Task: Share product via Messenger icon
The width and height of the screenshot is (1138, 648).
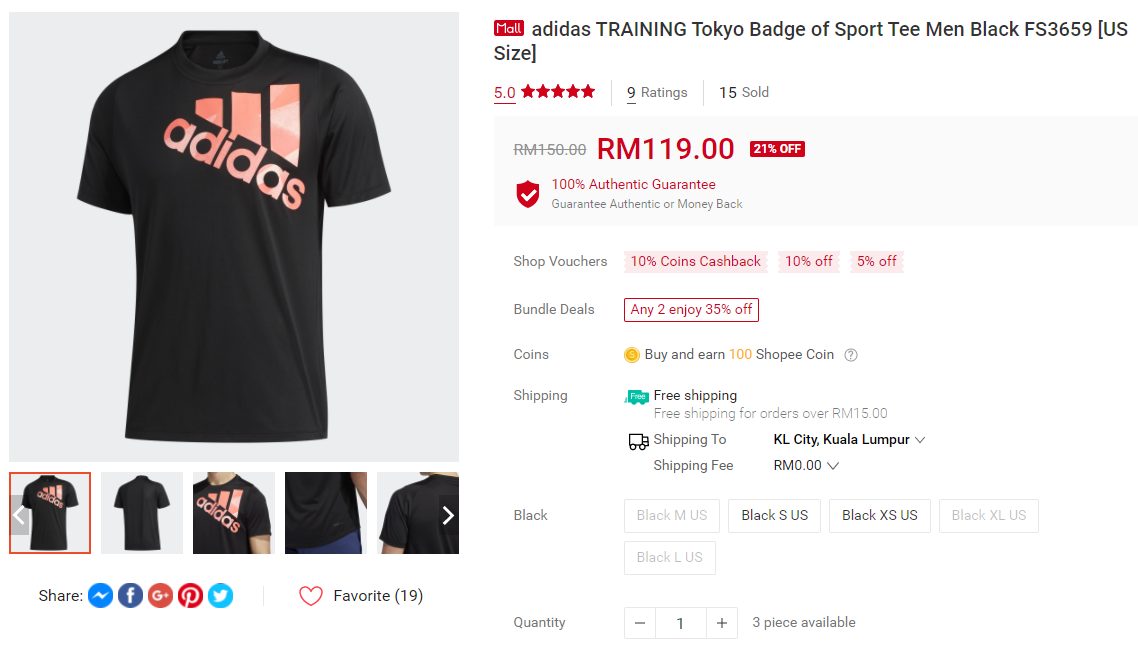Action: (100, 596)
